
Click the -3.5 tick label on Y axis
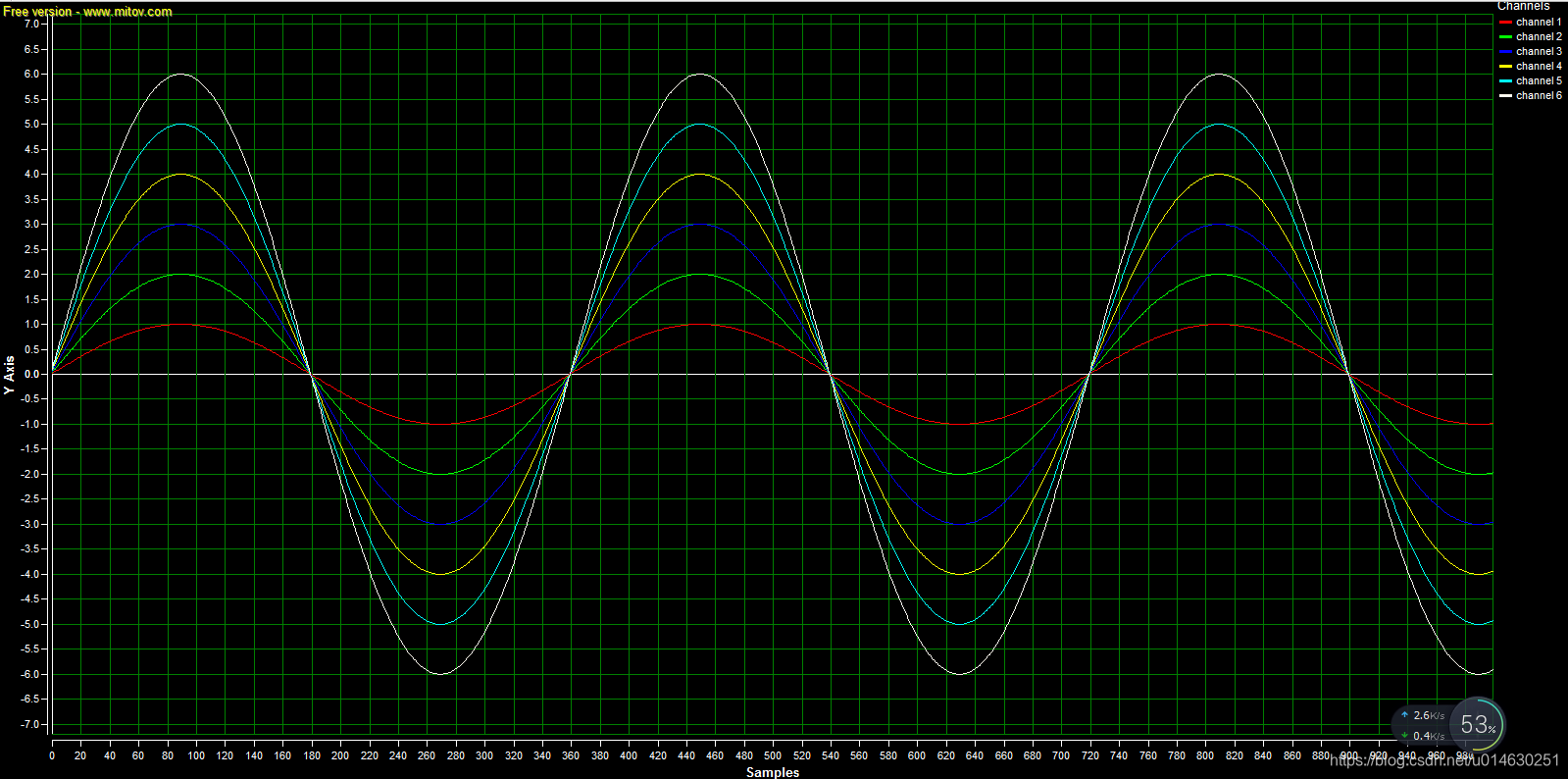29,549
